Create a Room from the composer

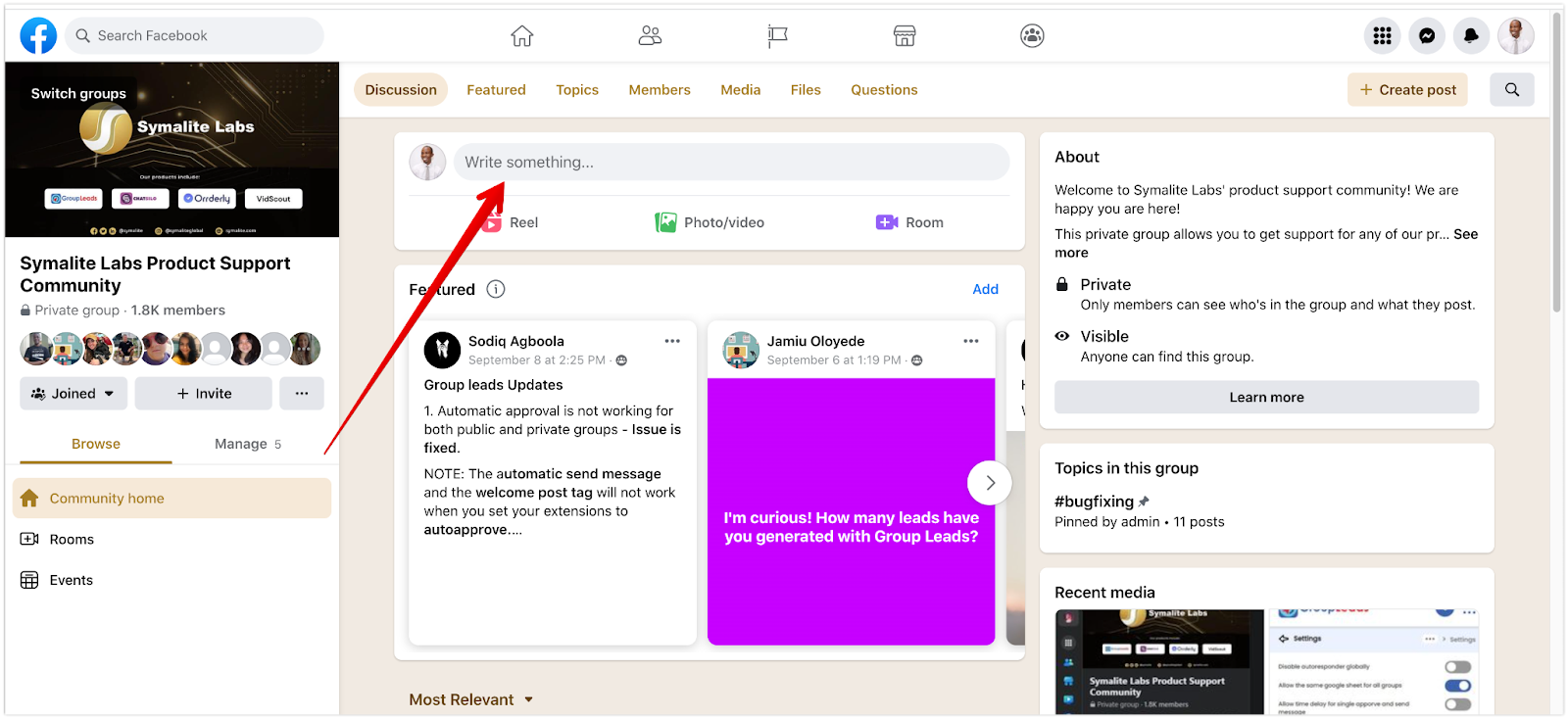[x=909, y=222]
